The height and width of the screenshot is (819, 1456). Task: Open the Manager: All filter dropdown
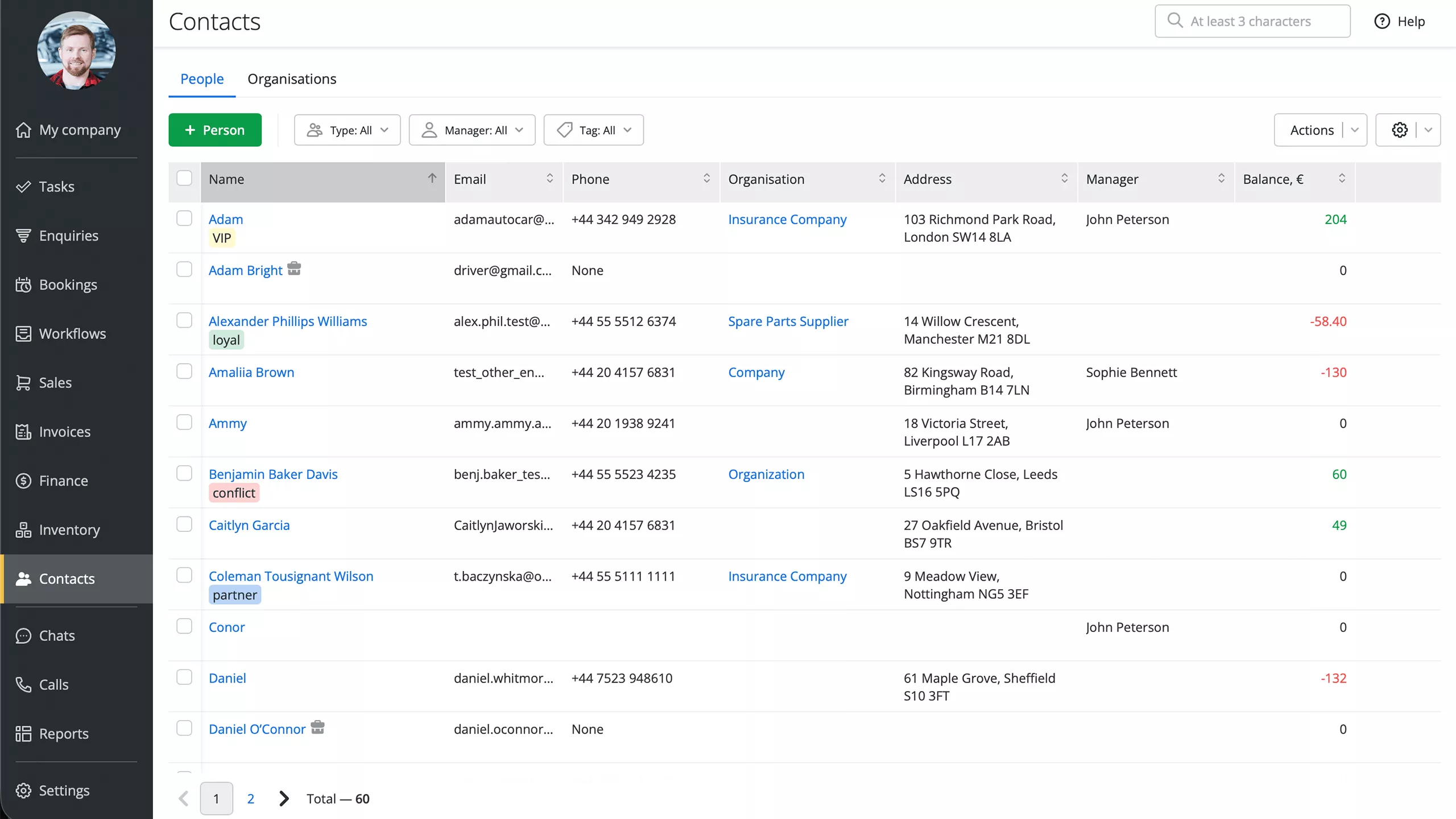click(x=471, y=130)
